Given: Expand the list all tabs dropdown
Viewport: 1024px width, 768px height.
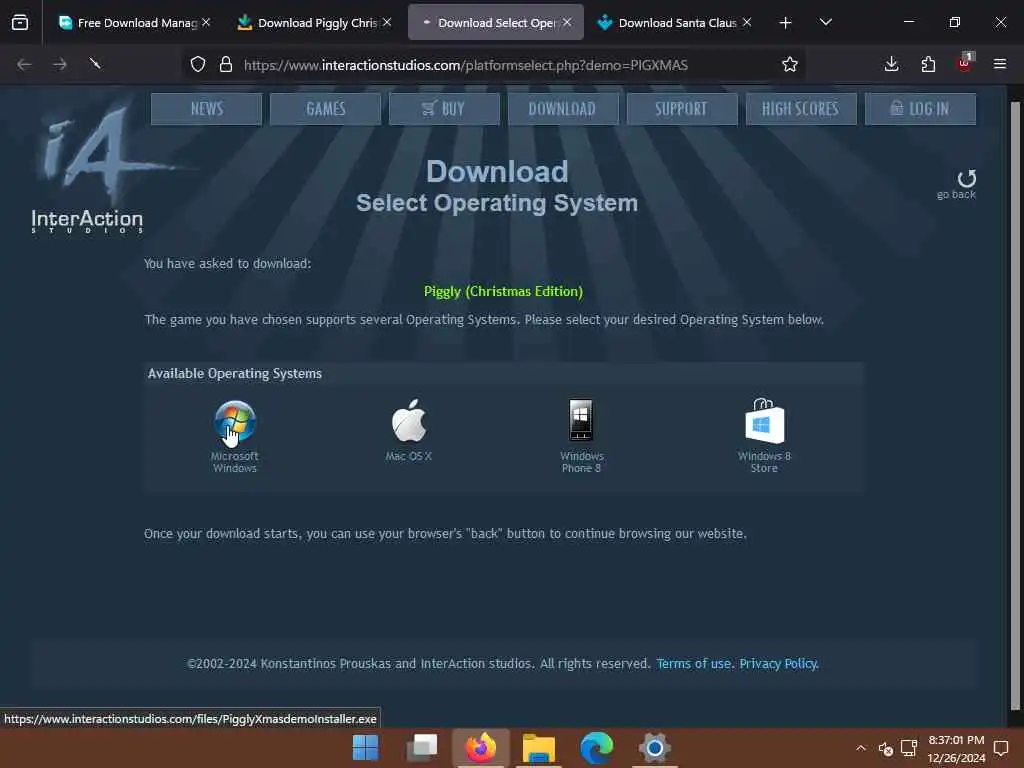Looking at the screenshot, I should click(x=825, y=23).
